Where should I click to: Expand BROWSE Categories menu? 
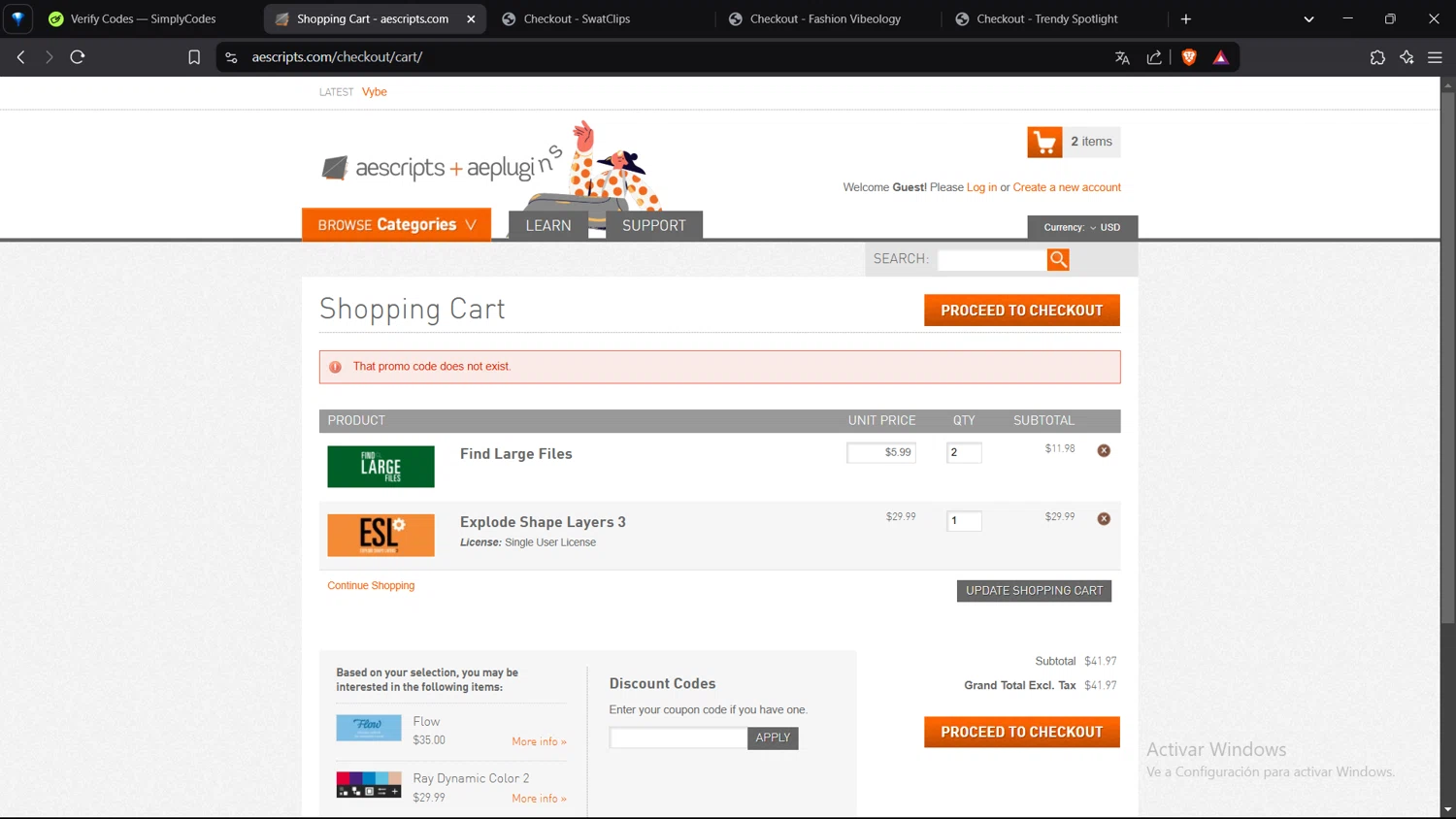pos(396,224)
